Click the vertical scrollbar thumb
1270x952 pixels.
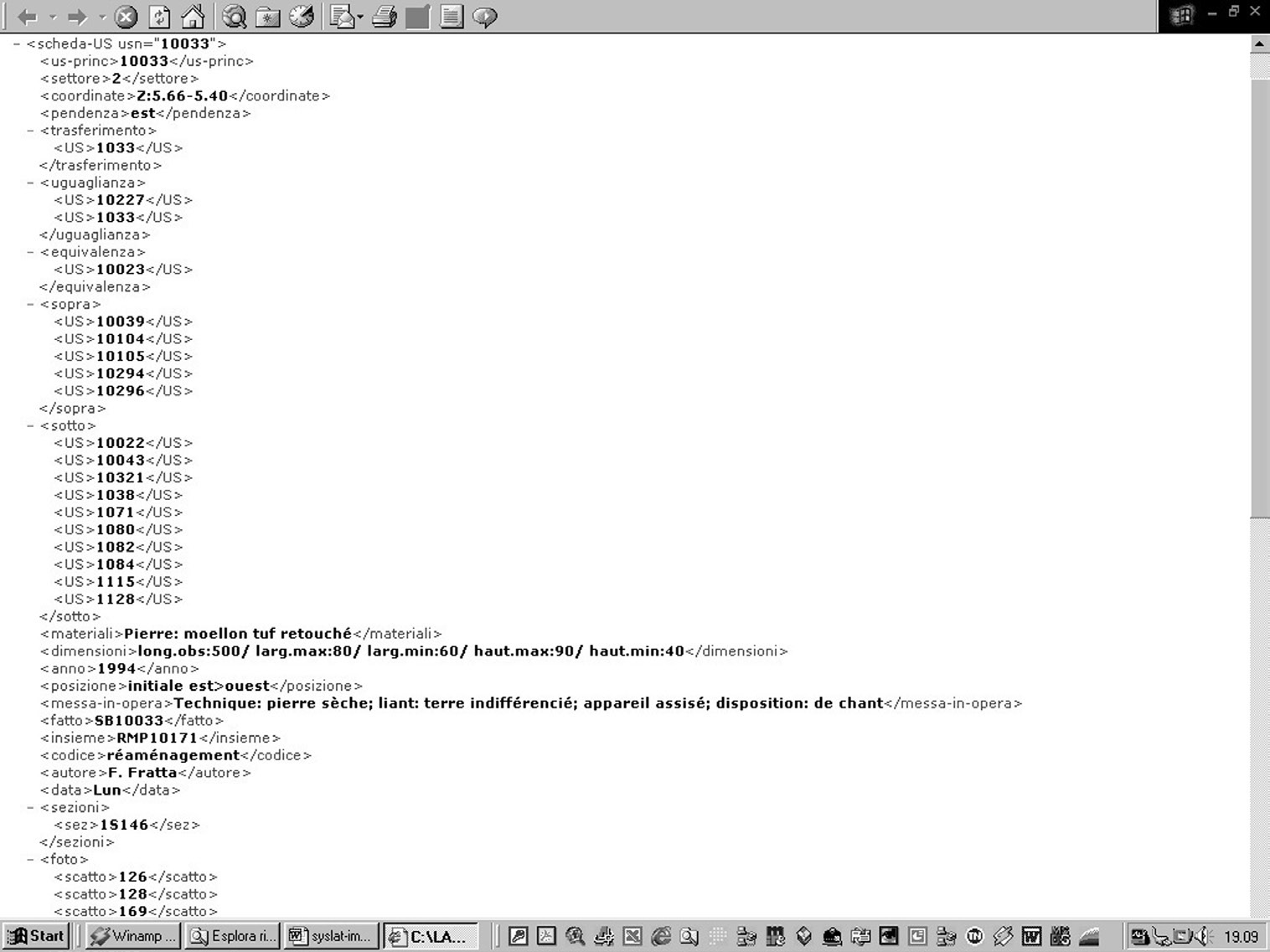[x=1259, y=297]
